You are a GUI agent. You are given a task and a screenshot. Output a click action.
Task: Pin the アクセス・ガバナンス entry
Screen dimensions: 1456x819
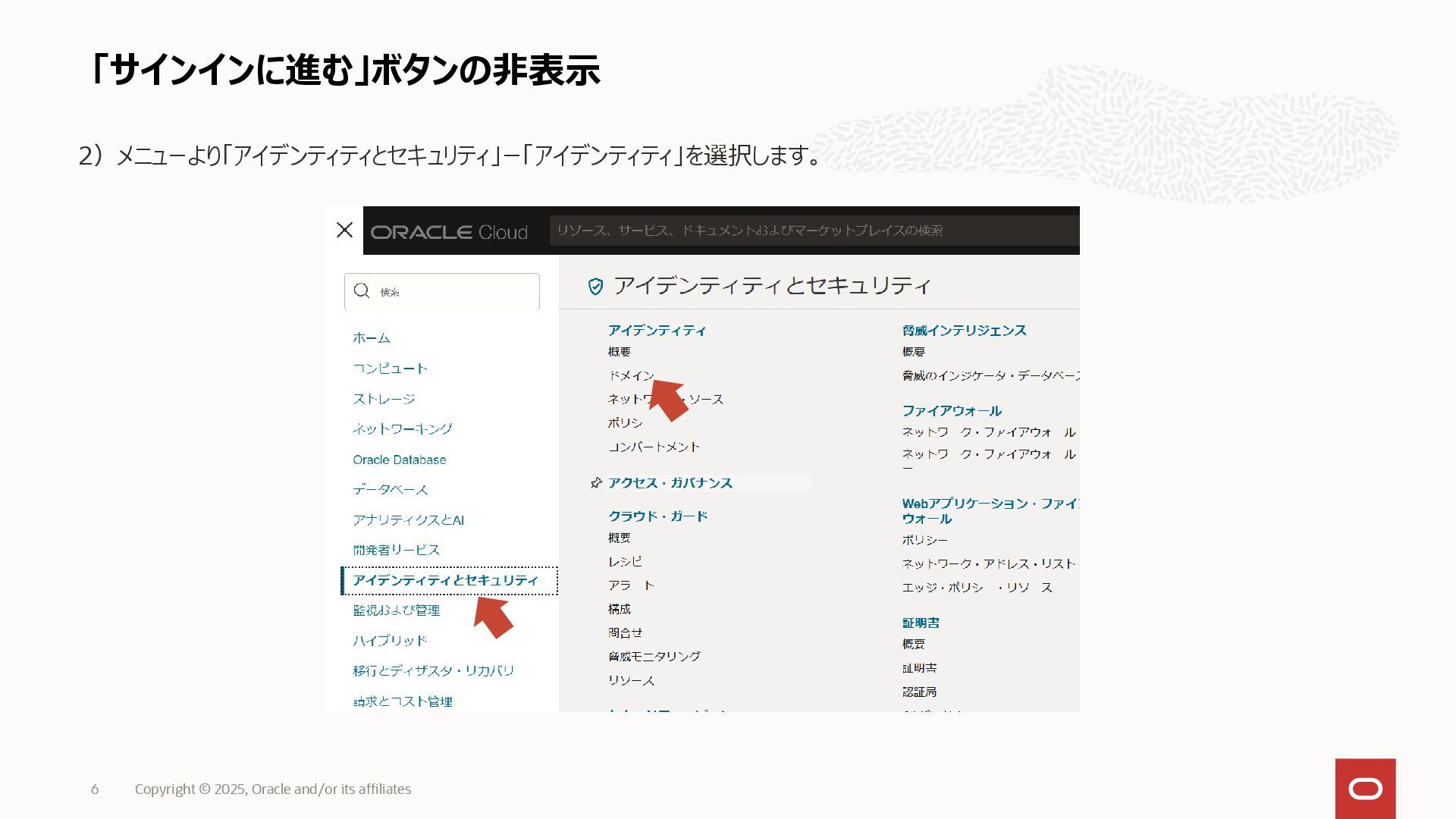click(x=596, y=483)
